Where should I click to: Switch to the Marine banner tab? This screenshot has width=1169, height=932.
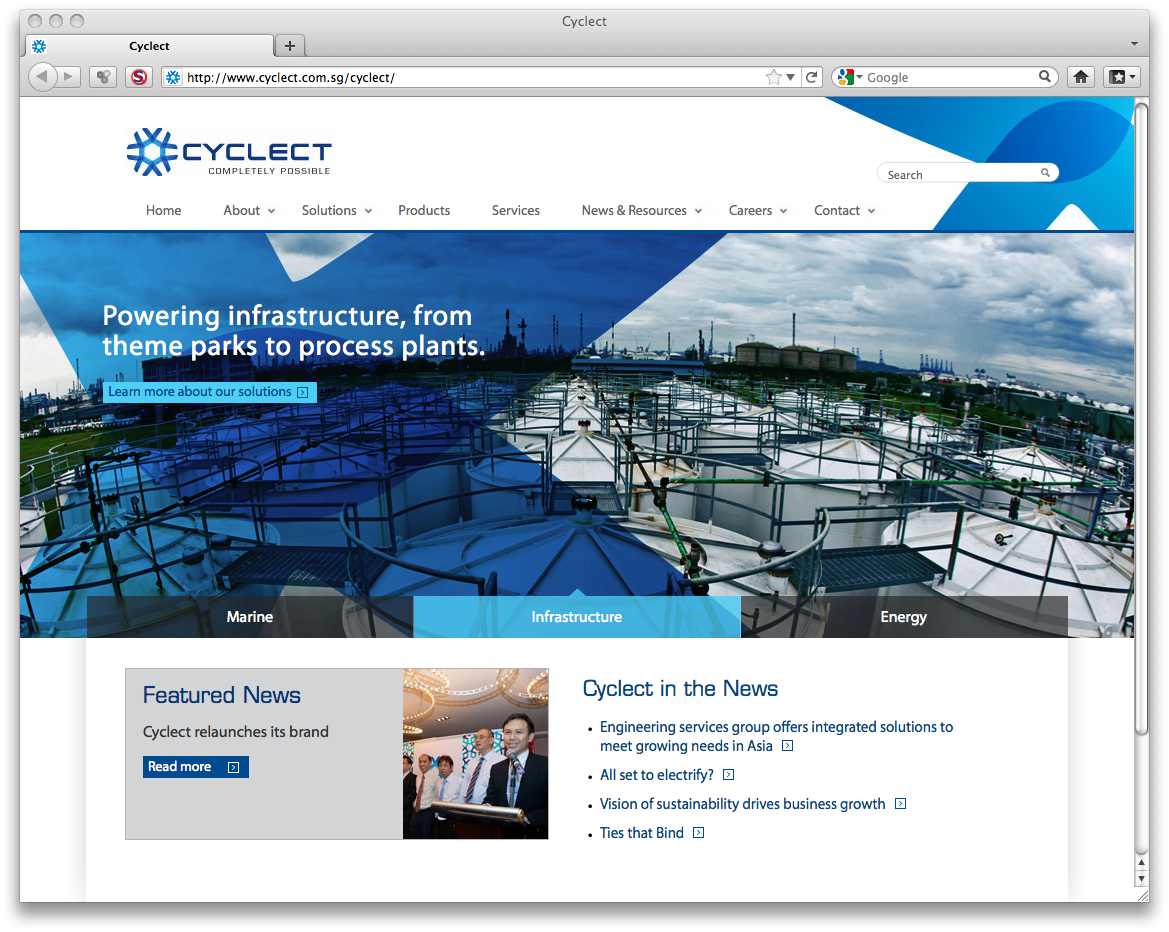click(x=250, y=617)
